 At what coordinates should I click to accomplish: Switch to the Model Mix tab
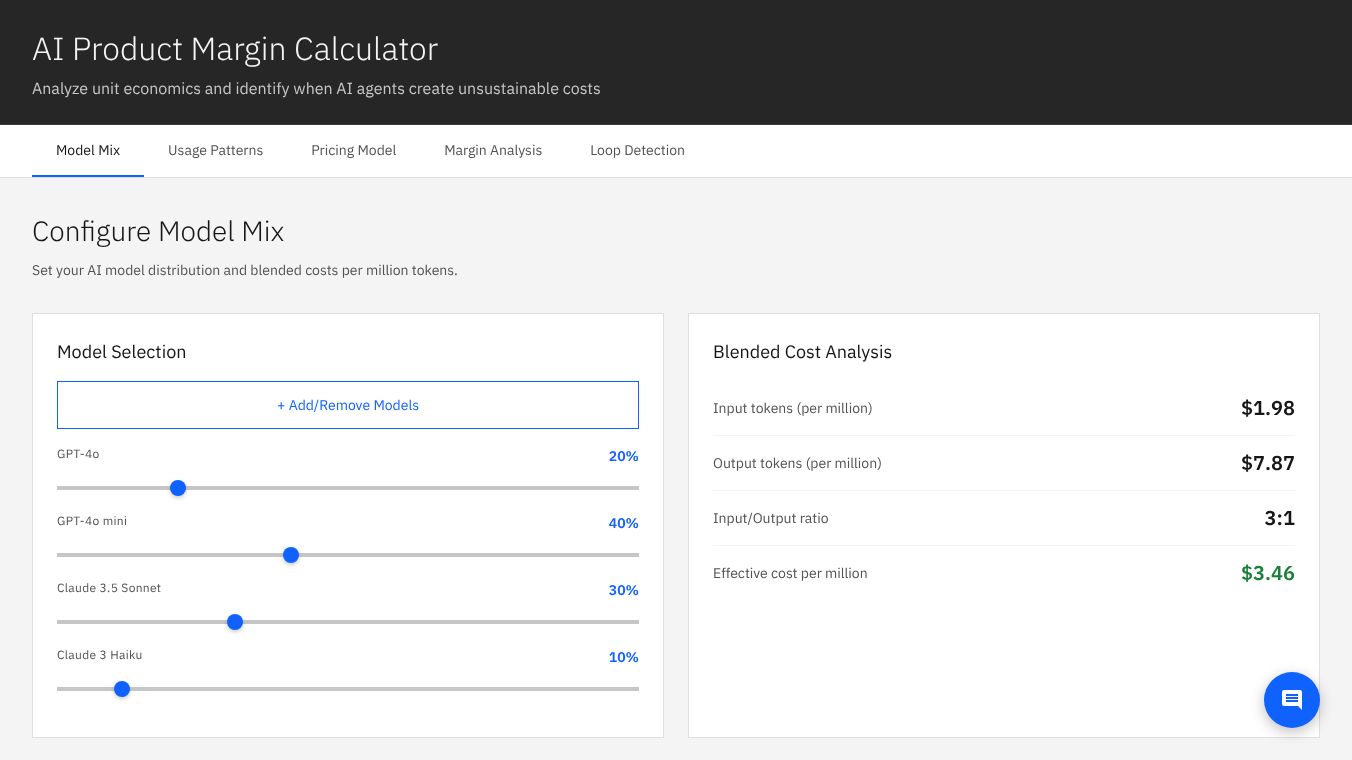coord(88,151)
